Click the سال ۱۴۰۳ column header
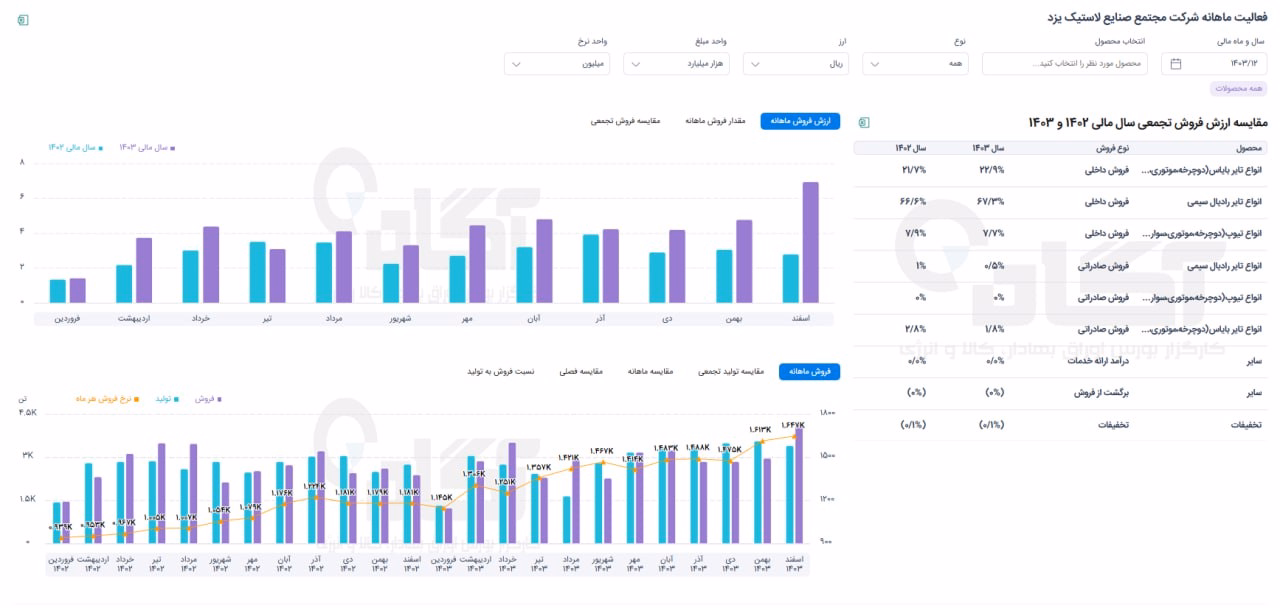Image resolution: width=1280 pixels, height=608 pixels. 987,147
